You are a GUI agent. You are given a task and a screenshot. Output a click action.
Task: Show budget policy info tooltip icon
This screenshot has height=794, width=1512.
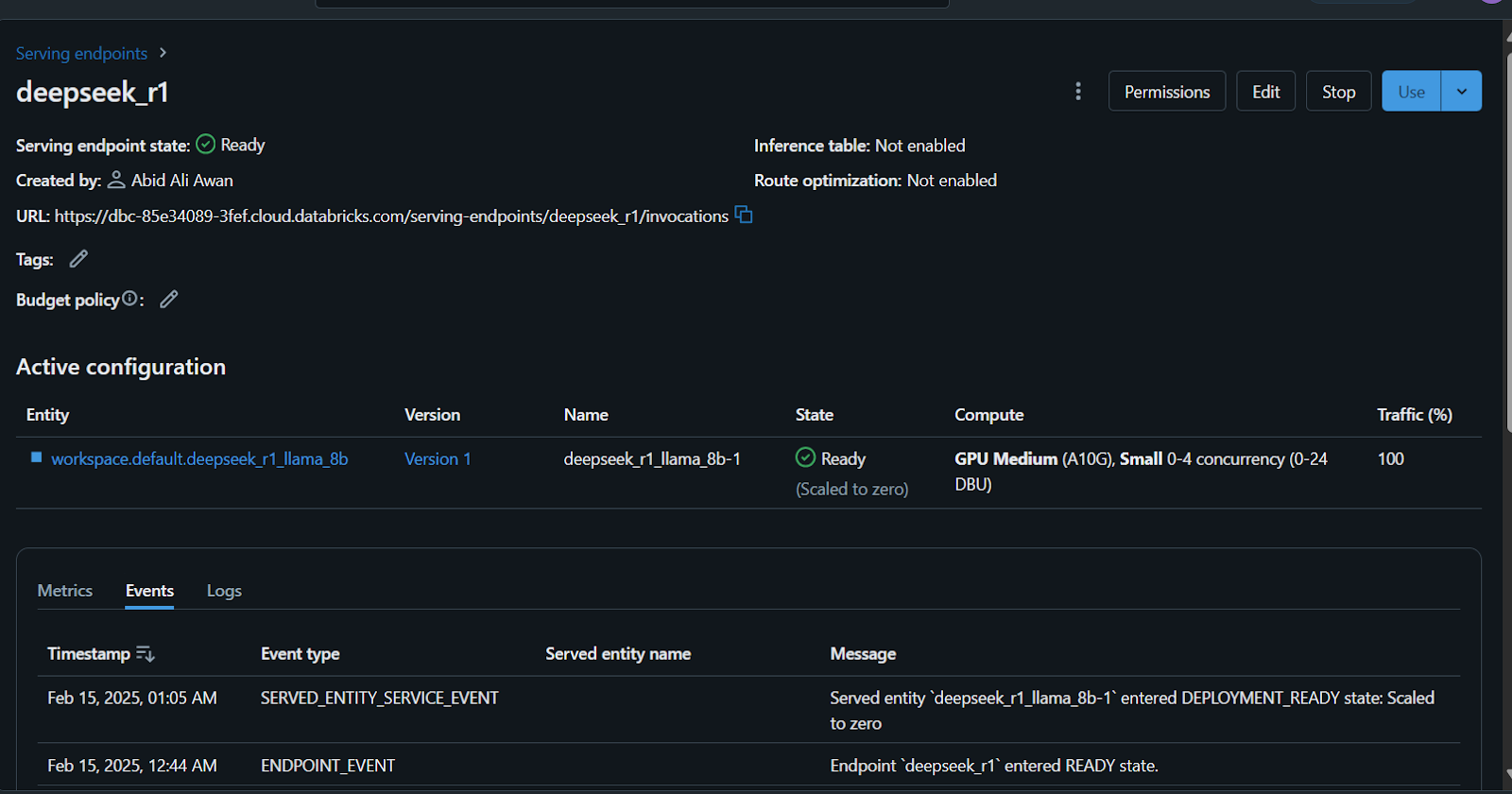point(129,298)
